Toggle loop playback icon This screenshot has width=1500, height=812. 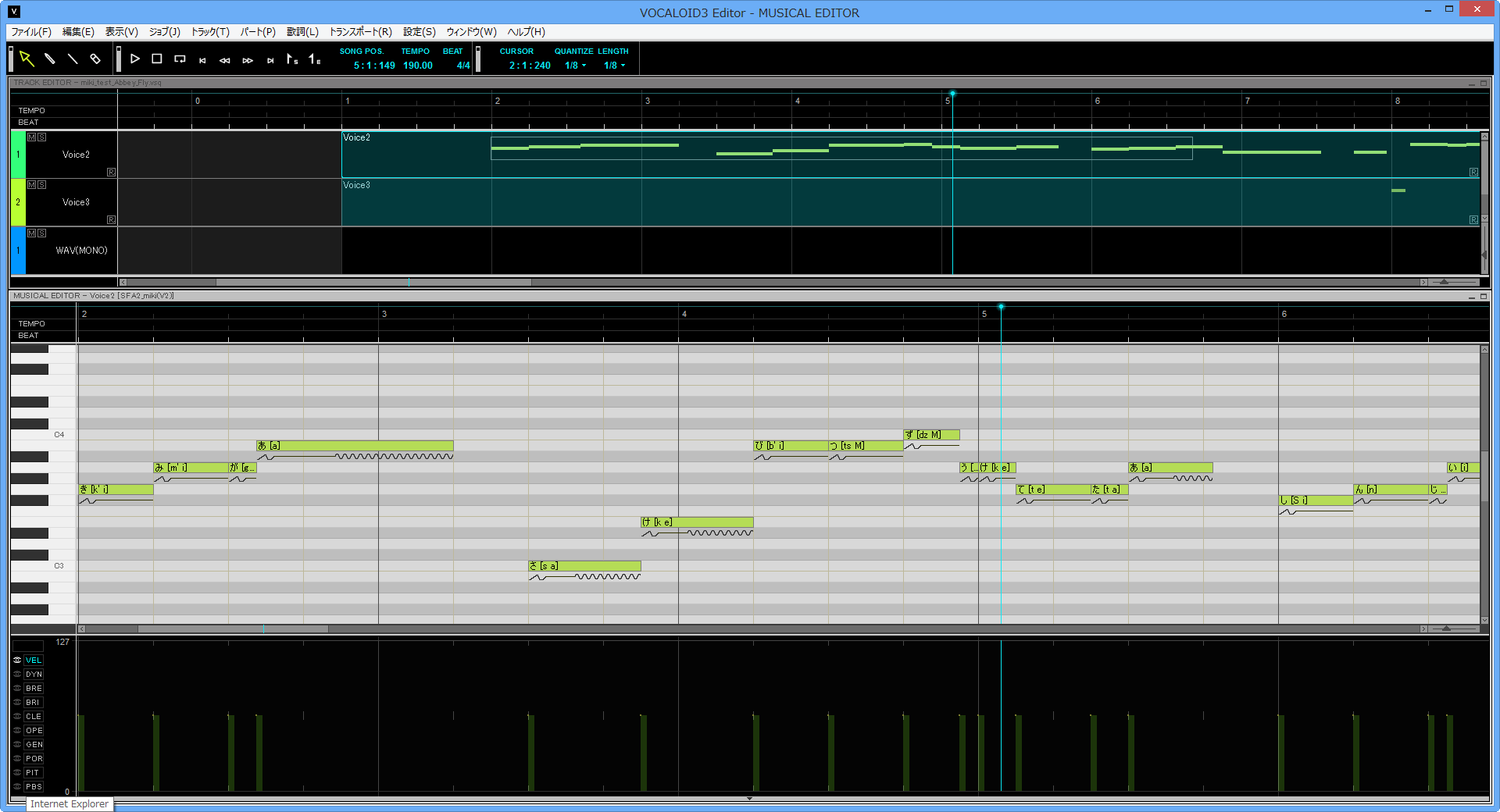[180, 59]
